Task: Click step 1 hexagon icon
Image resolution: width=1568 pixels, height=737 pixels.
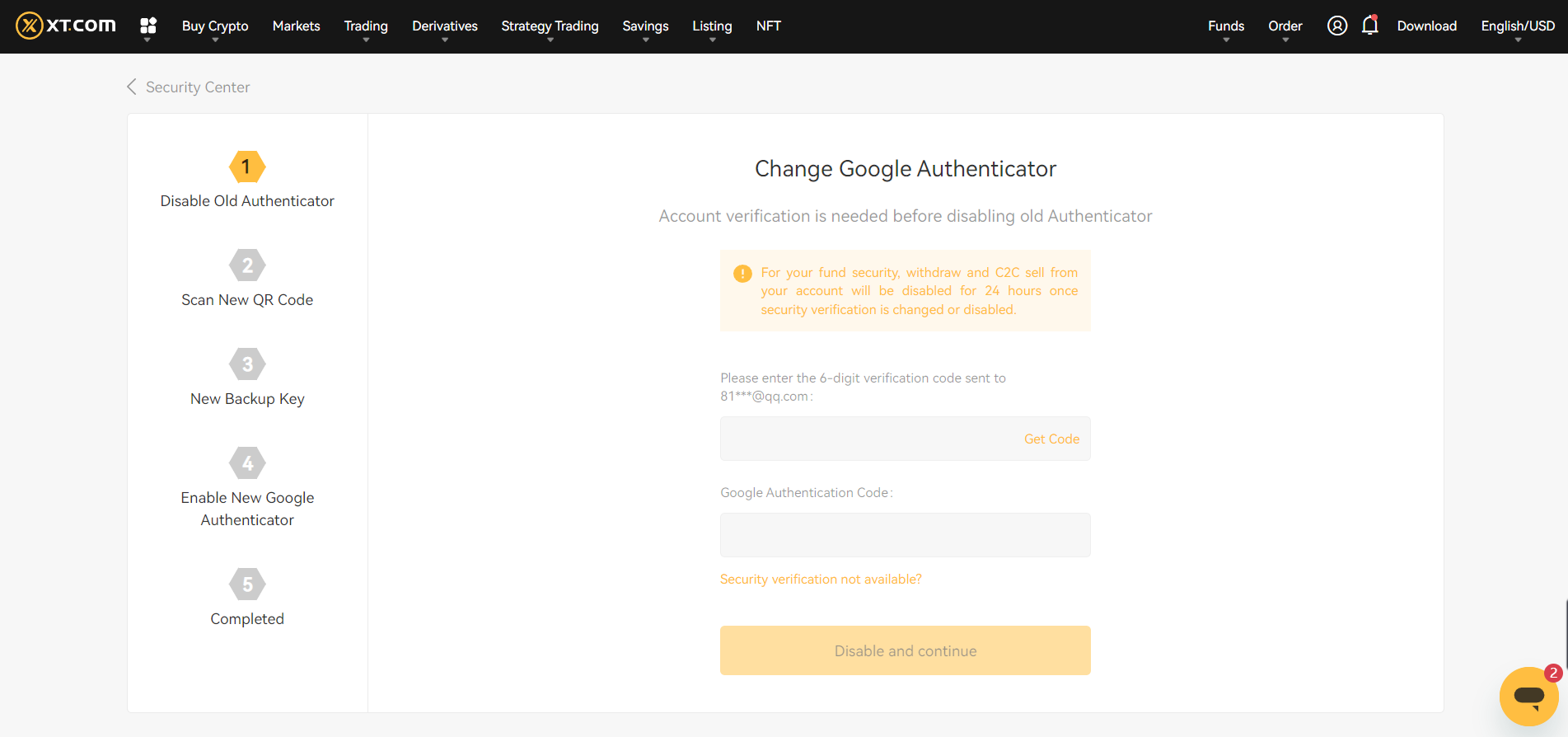Action: (x=247, y=167)
